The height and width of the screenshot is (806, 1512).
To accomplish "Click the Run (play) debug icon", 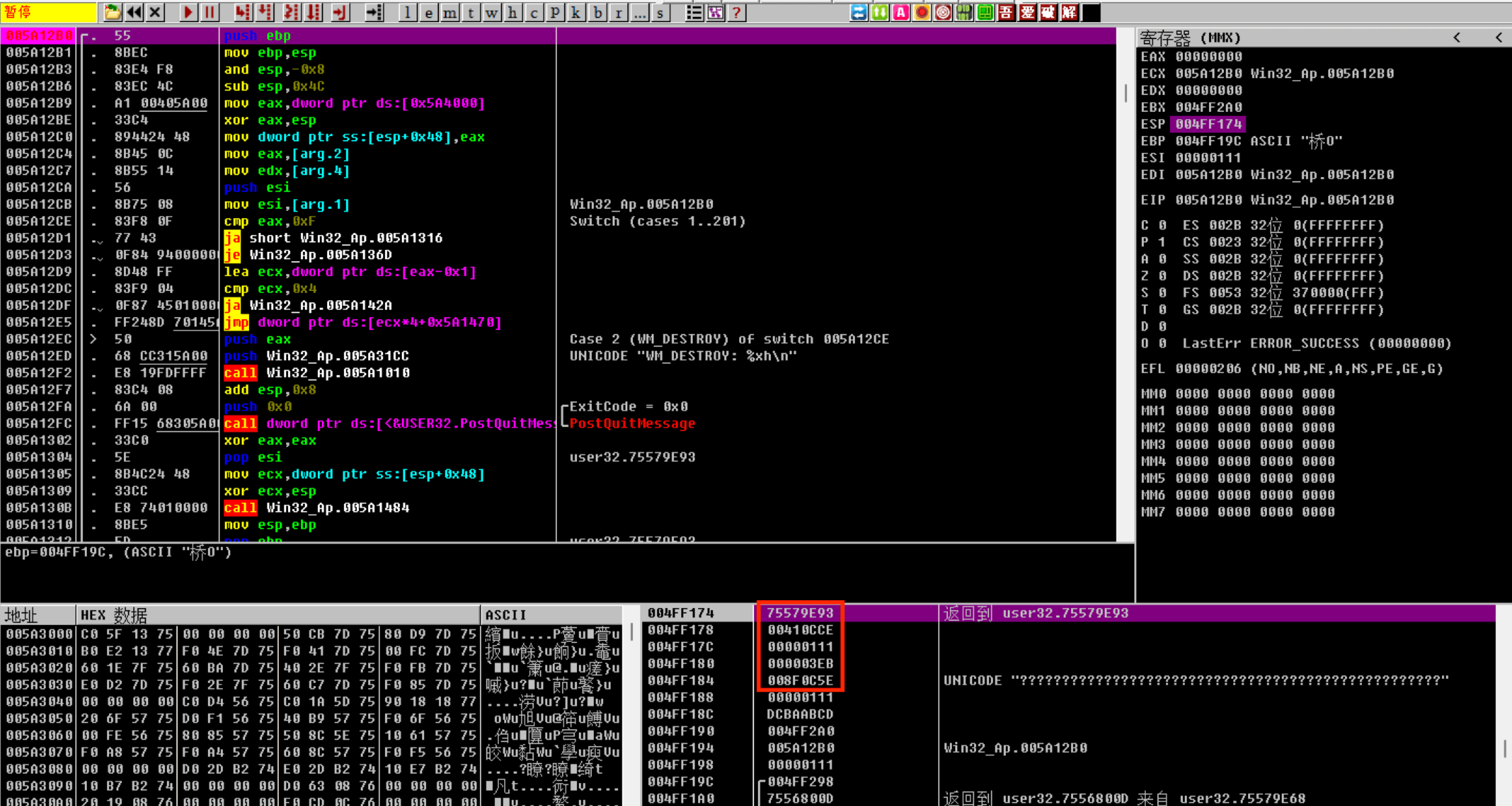I will [188, 12].
